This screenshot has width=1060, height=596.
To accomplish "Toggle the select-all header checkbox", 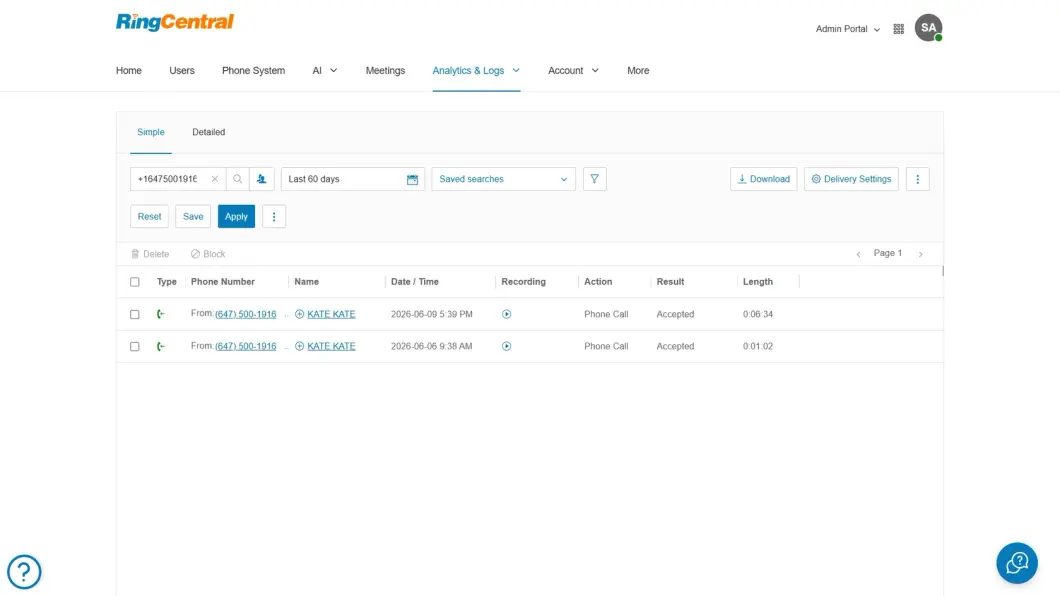I will coord(135,282).
